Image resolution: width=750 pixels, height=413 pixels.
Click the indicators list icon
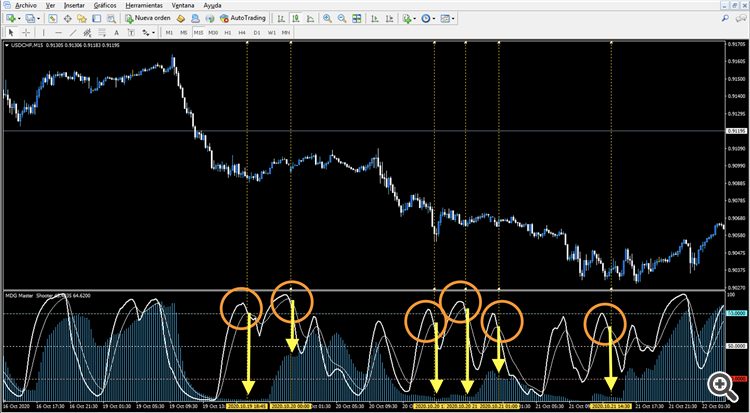407,18
